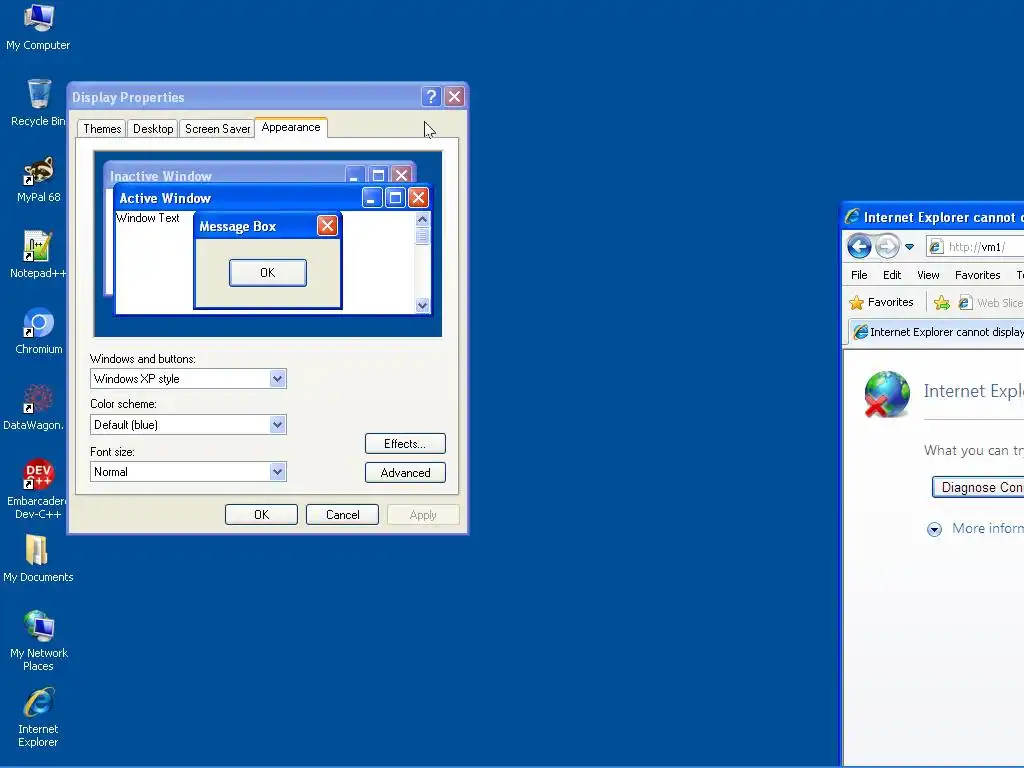Viewport: 1024px width, 768px height.
Task: Select the Internet Explorer desktop icon
Action: [x=38, y=717]
